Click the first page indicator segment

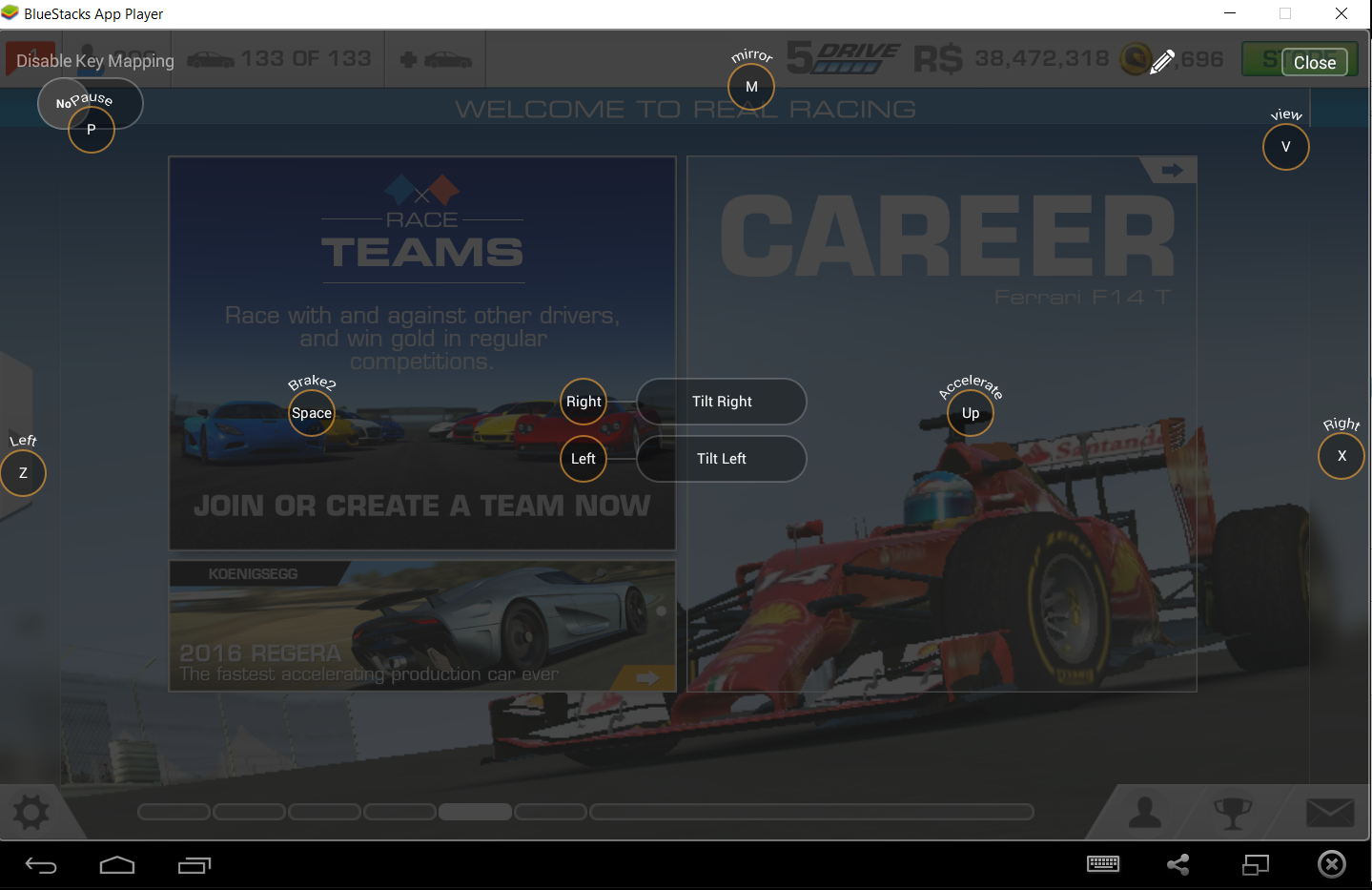(x=174, y=812)
